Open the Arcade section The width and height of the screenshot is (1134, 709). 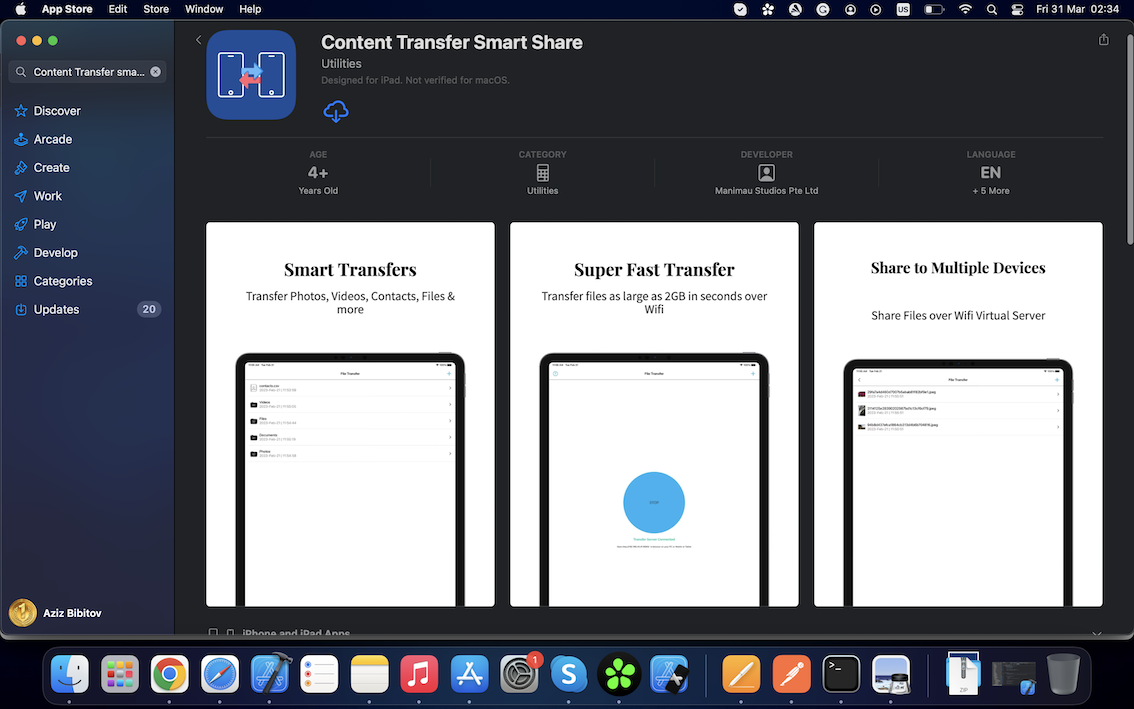coord(52,139)
